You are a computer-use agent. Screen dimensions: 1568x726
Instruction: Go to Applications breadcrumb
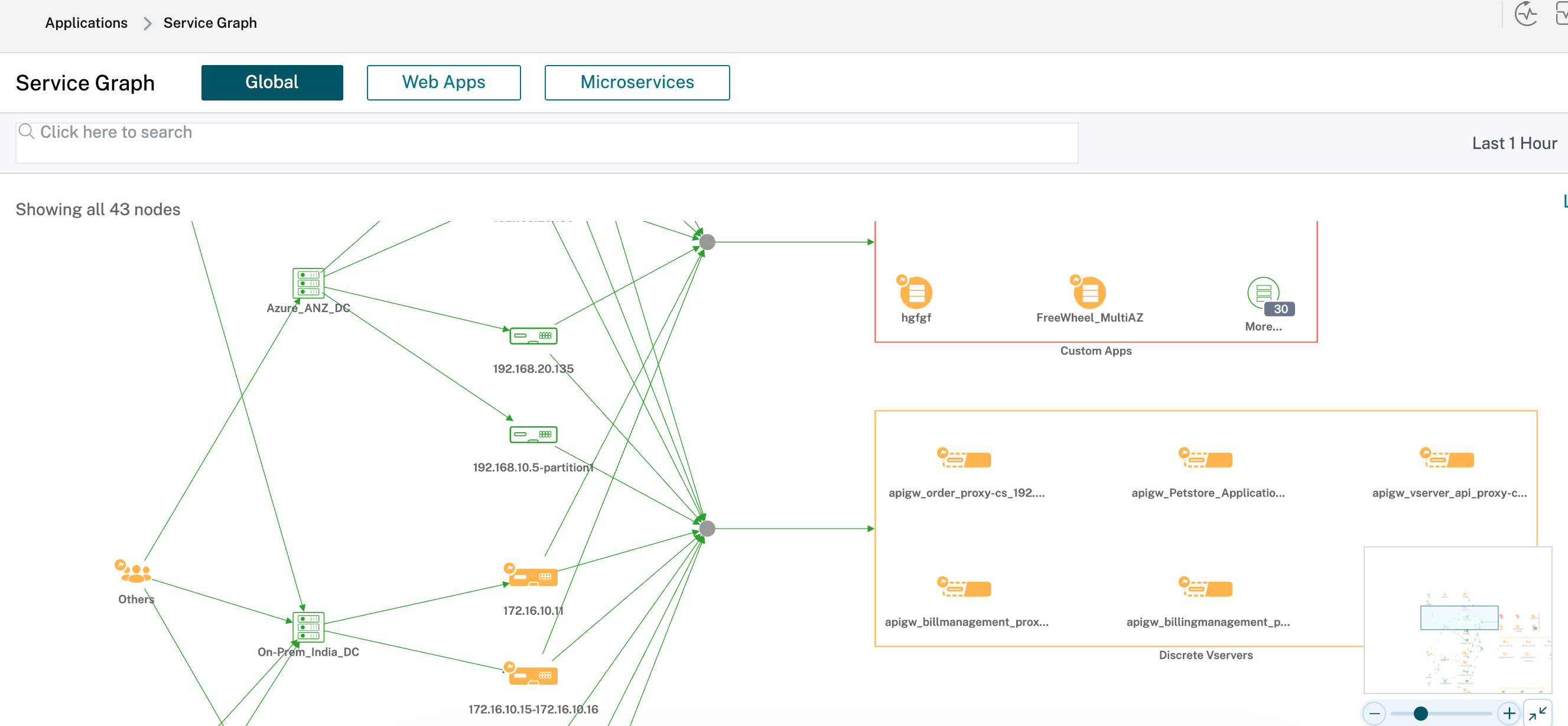[x=86, y=22]
